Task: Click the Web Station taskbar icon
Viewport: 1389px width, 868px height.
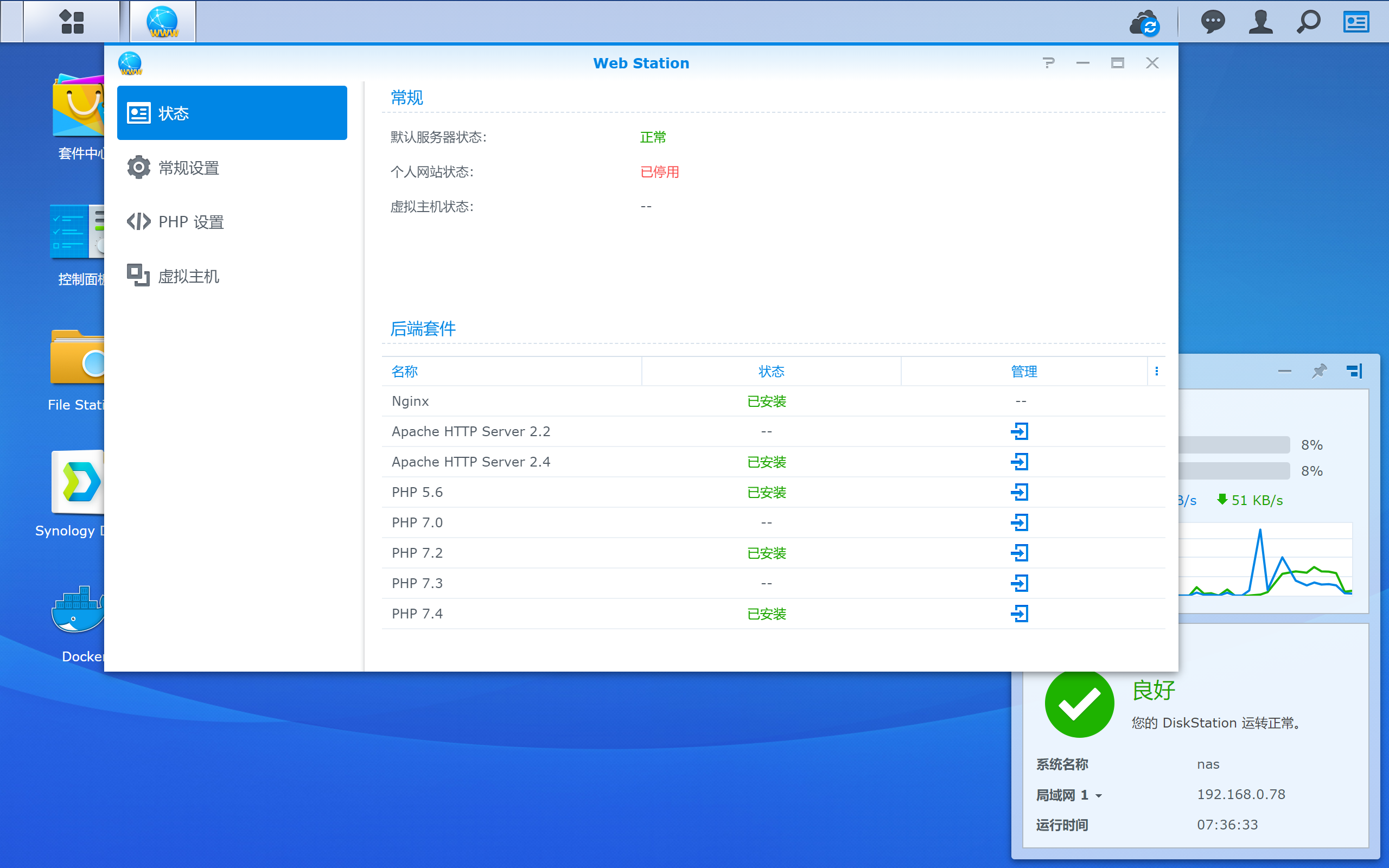Action: coord(163,22)
